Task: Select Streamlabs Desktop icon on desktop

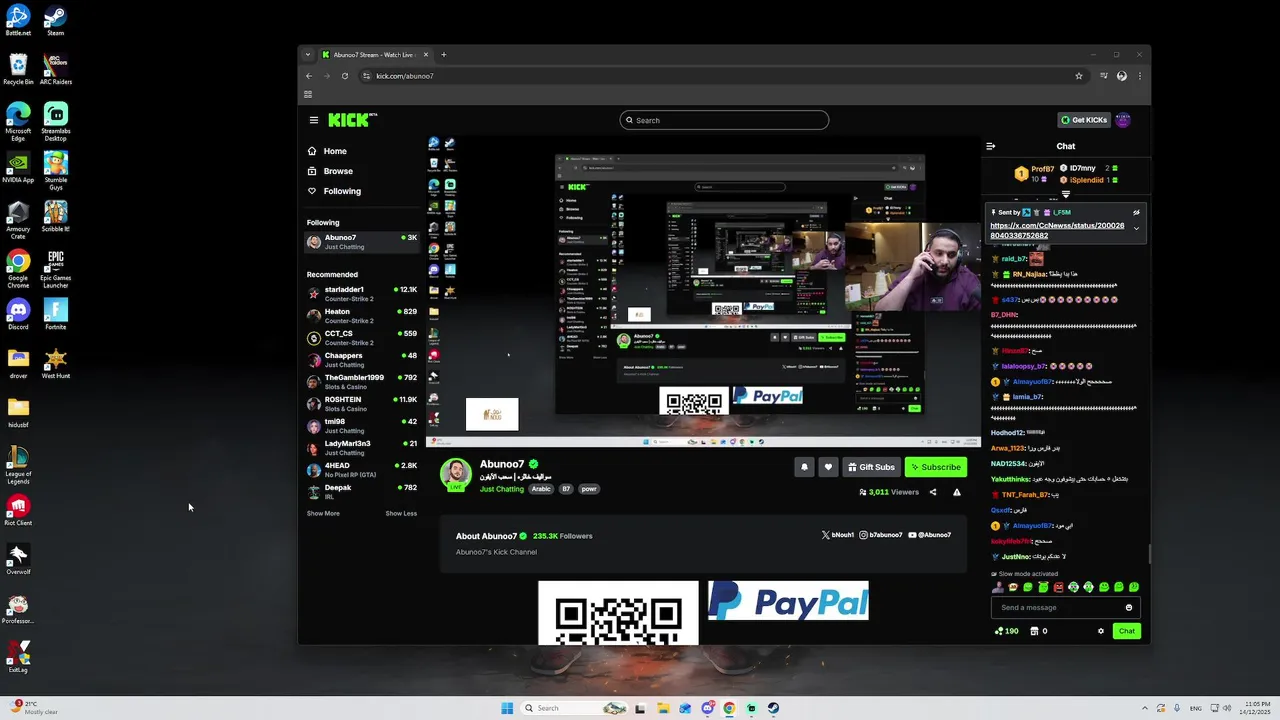Action: (x=56, y=122)
